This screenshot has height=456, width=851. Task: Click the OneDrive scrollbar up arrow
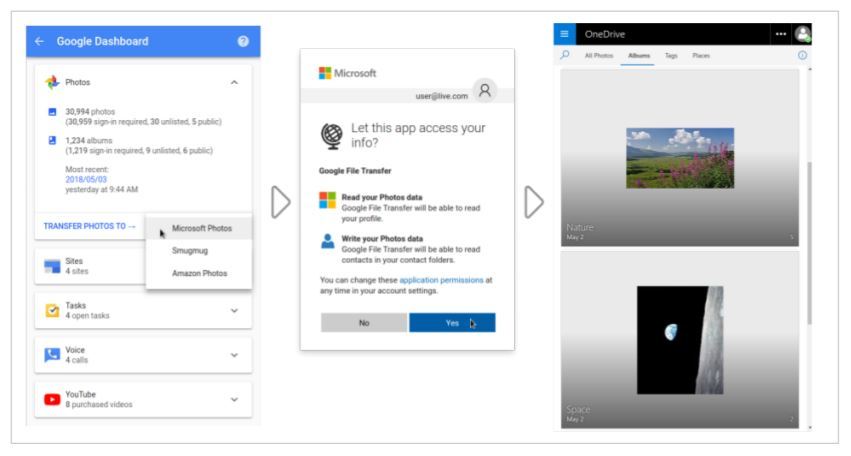tap(810, 69)
